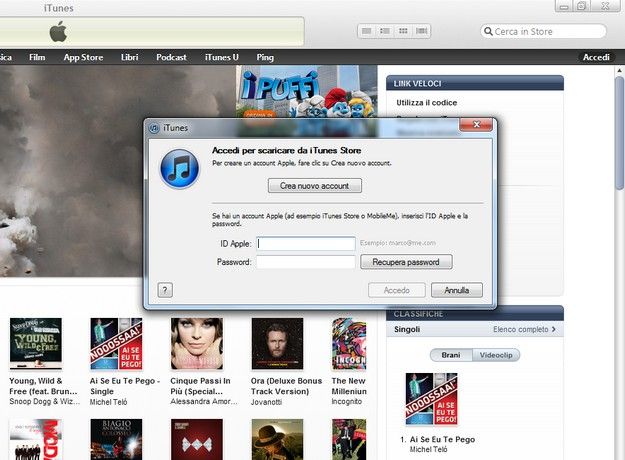Image resolution: width=625 pixels, height=460 pixels.
Task: Open the Ping section
Action: coord(265,57)
